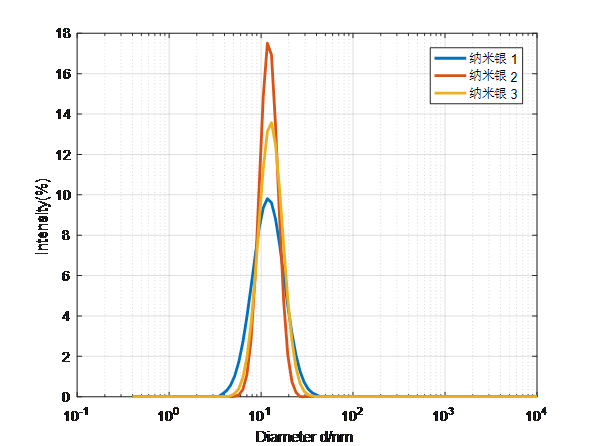Click the y-axis tick label 0
The image size is (593, 446).
66,397
